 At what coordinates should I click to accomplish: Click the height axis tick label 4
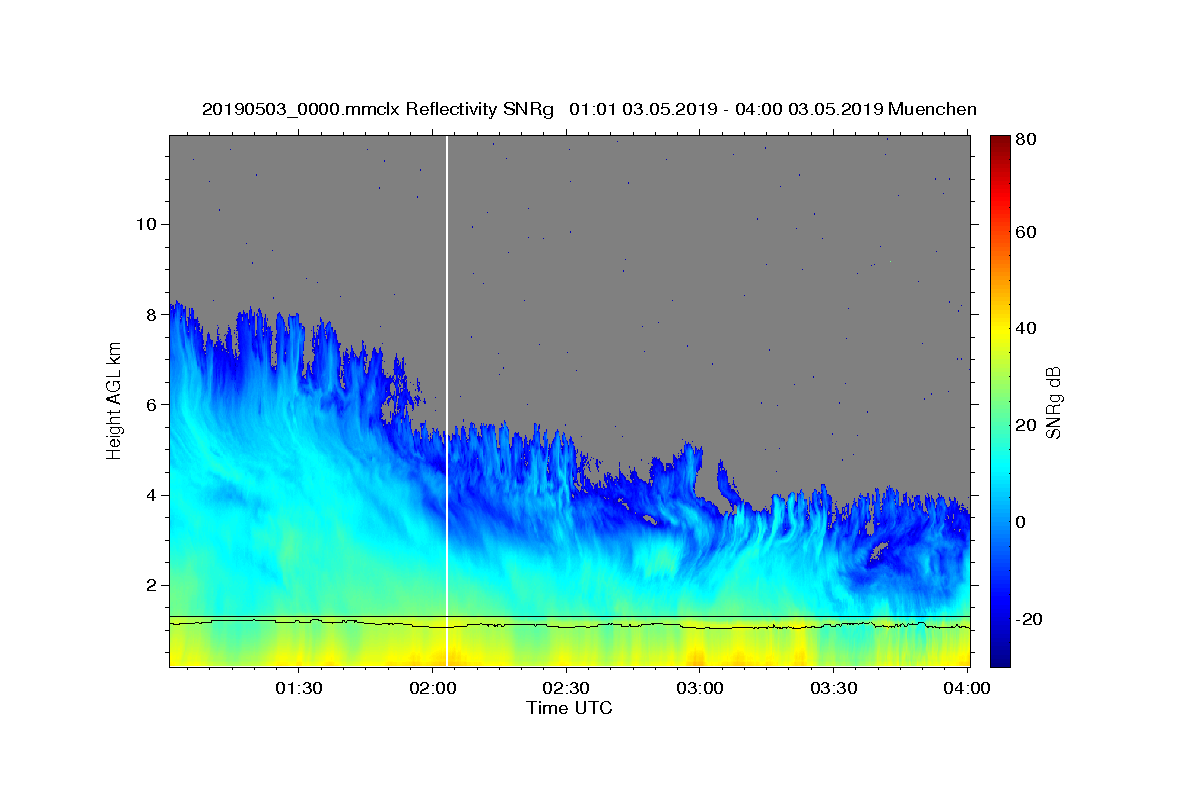pos(150,495)
